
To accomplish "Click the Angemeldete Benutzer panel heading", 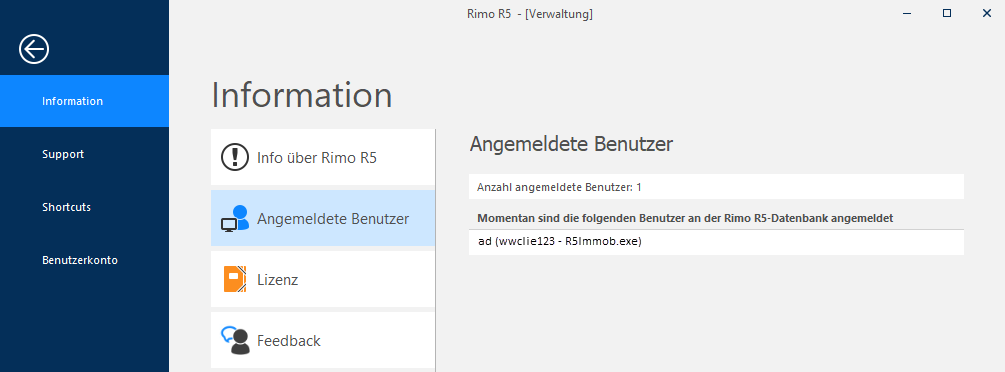I will pos(571,144).
